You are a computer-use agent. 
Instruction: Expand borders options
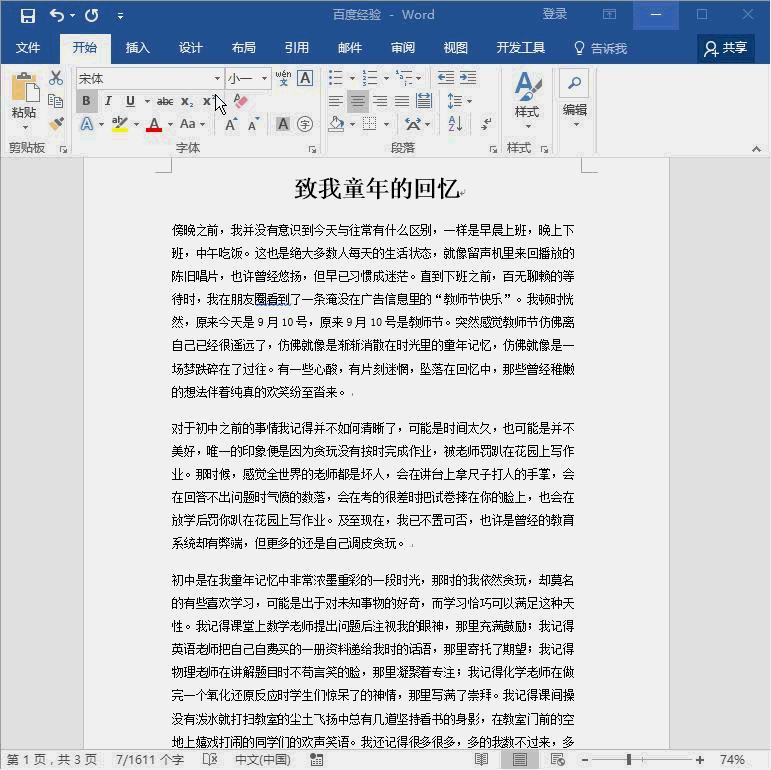tap(386, 124)
